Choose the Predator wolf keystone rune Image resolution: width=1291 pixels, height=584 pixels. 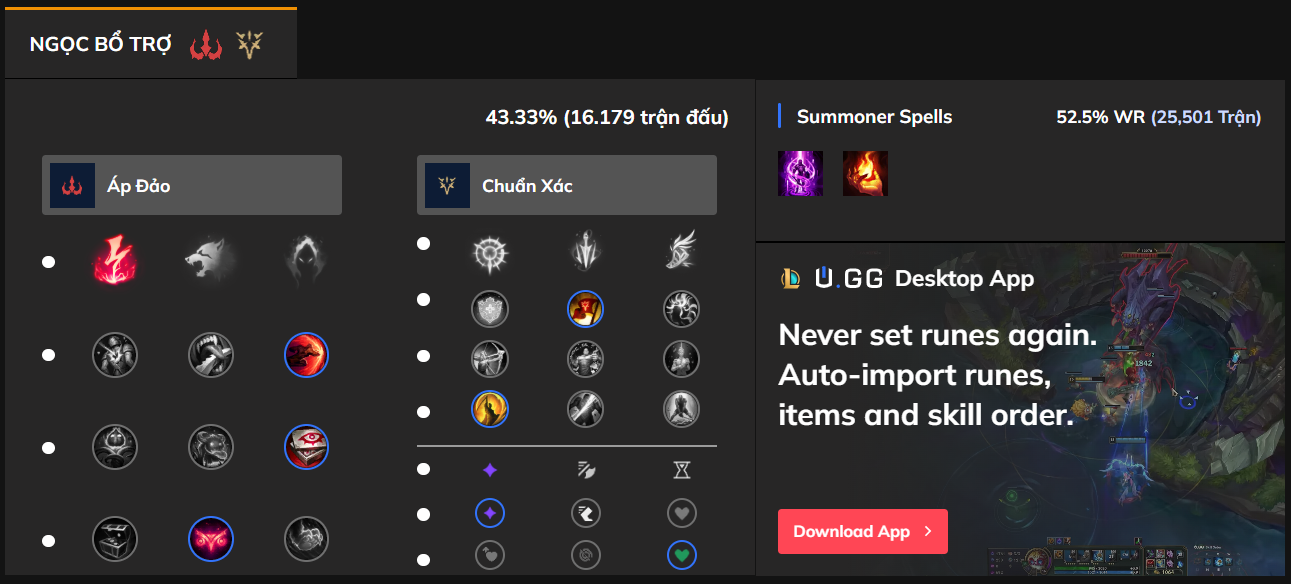tap(210, 262)
